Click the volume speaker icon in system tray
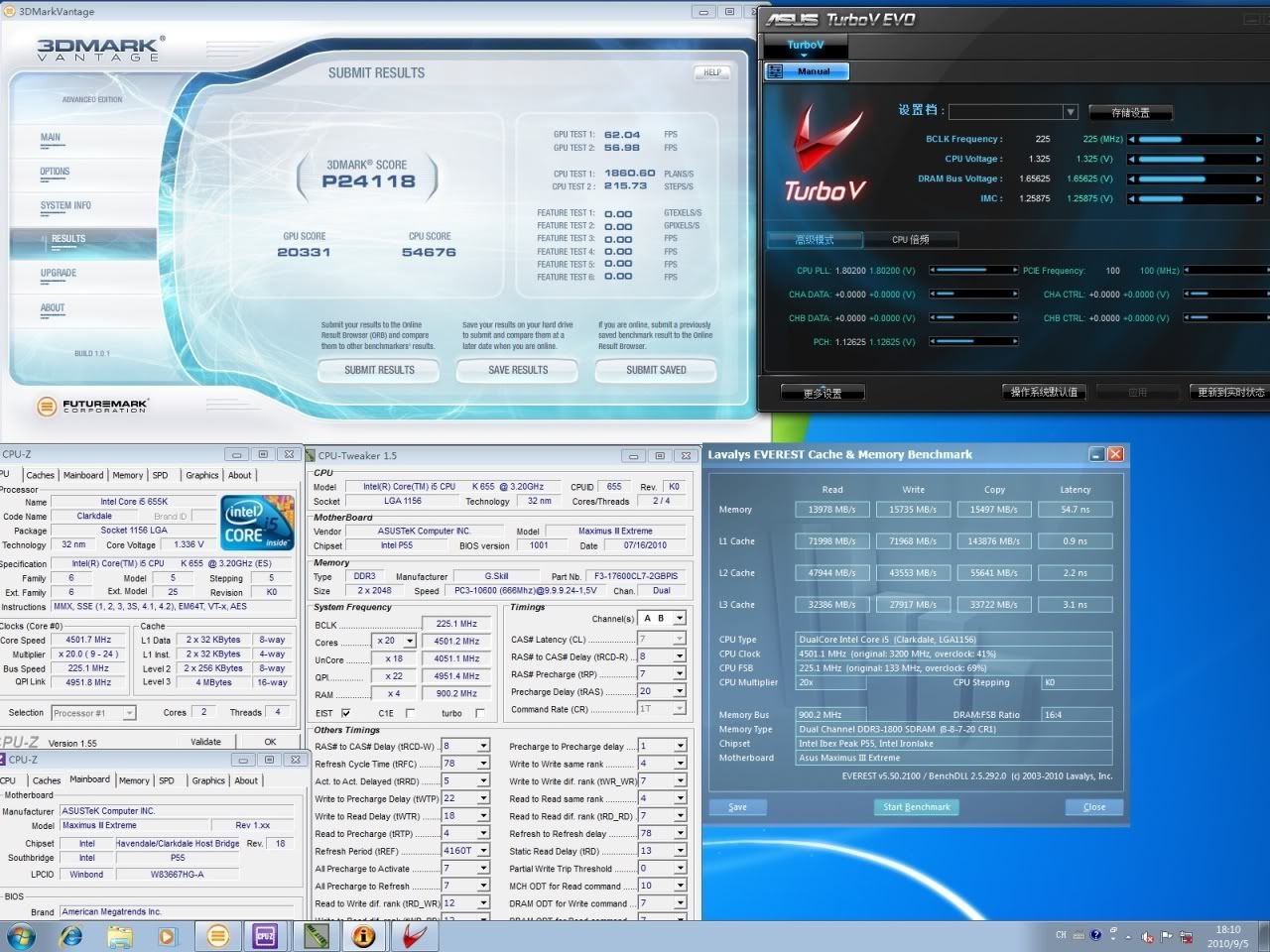This screenshot has height=952, width=1270. point(1148,935)
